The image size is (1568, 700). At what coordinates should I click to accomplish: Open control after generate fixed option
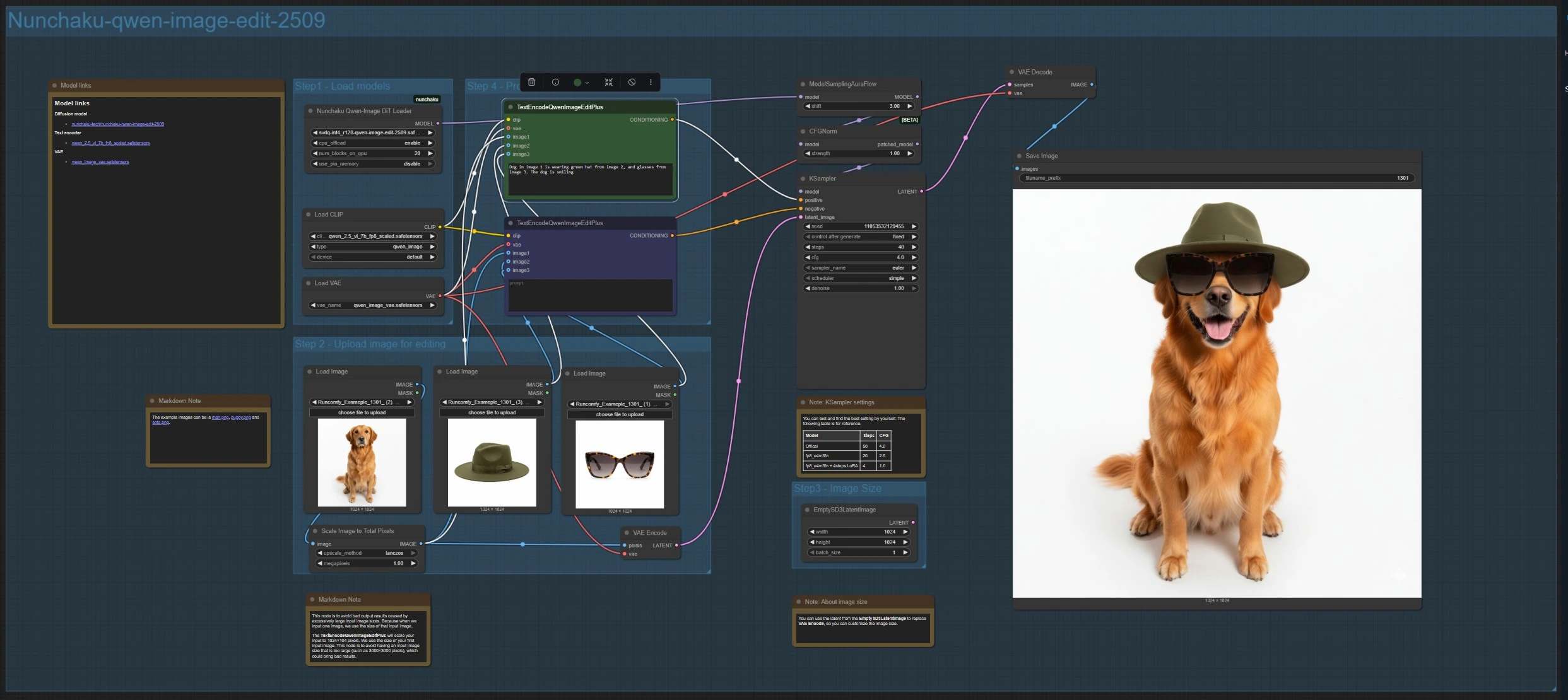point(861,236)
